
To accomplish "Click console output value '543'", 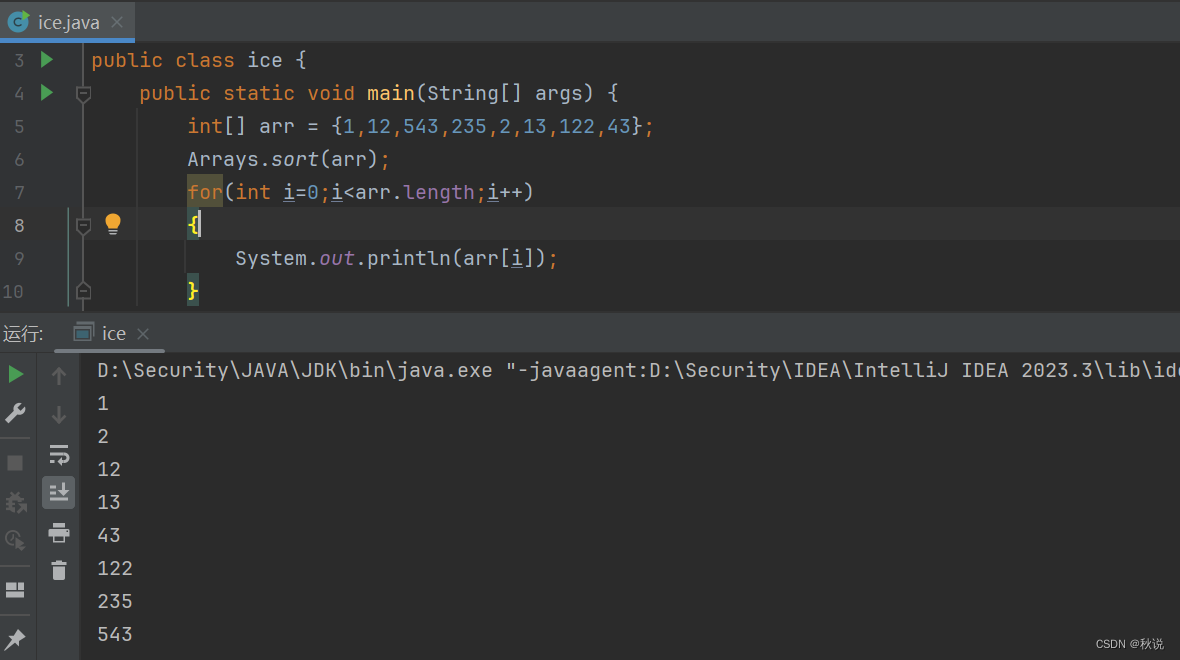I will (x=114, y=634).
